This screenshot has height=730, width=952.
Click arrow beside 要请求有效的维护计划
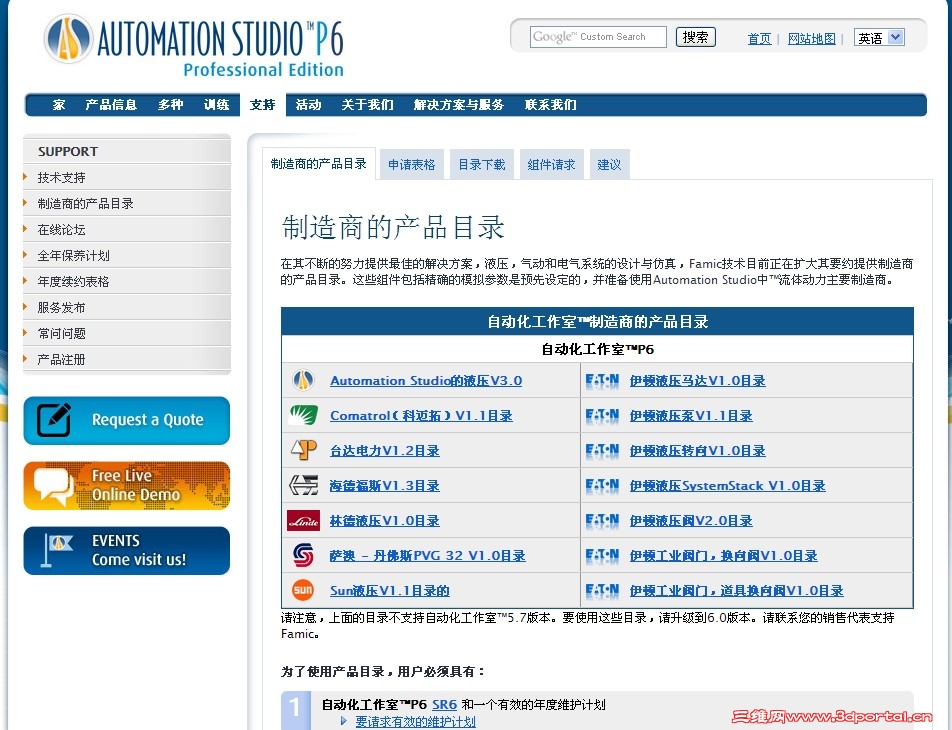pyautogui.click(x=344, y=721)
